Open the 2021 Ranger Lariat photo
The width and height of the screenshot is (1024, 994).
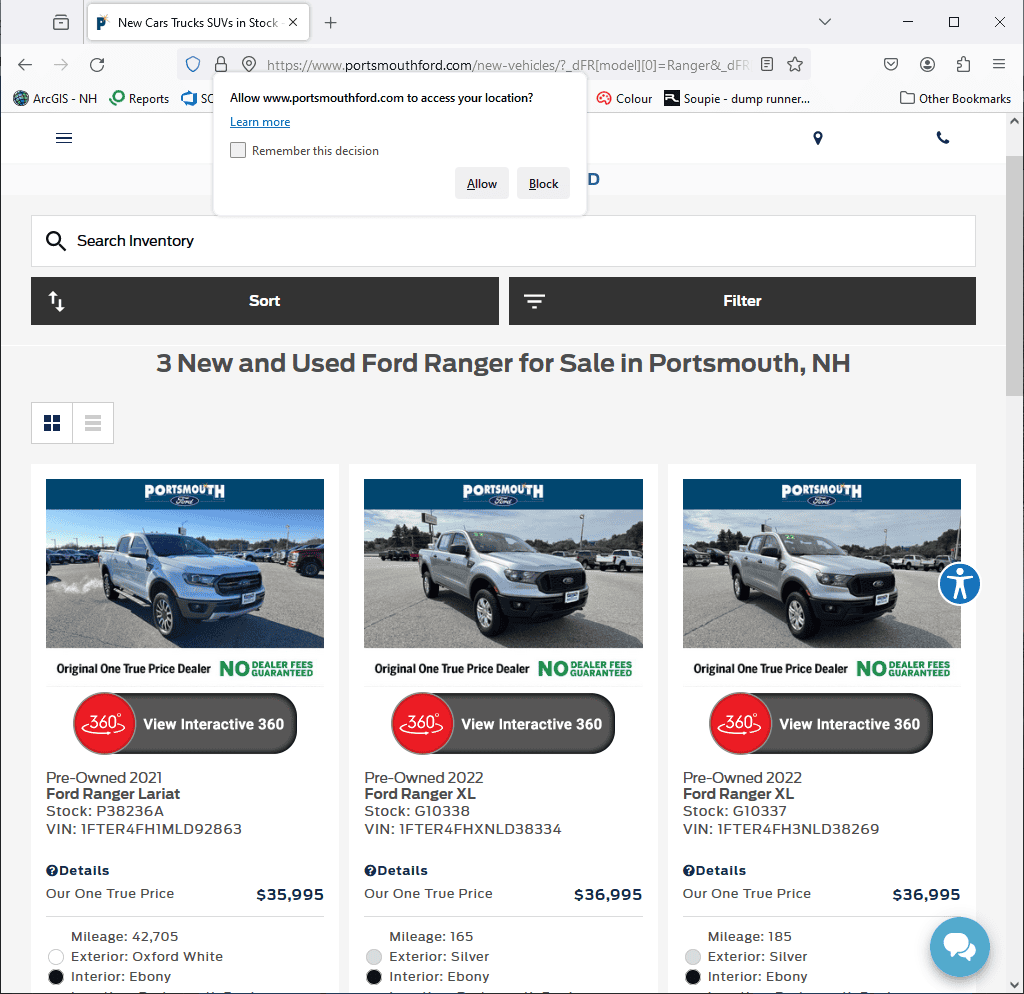(185, 564)
